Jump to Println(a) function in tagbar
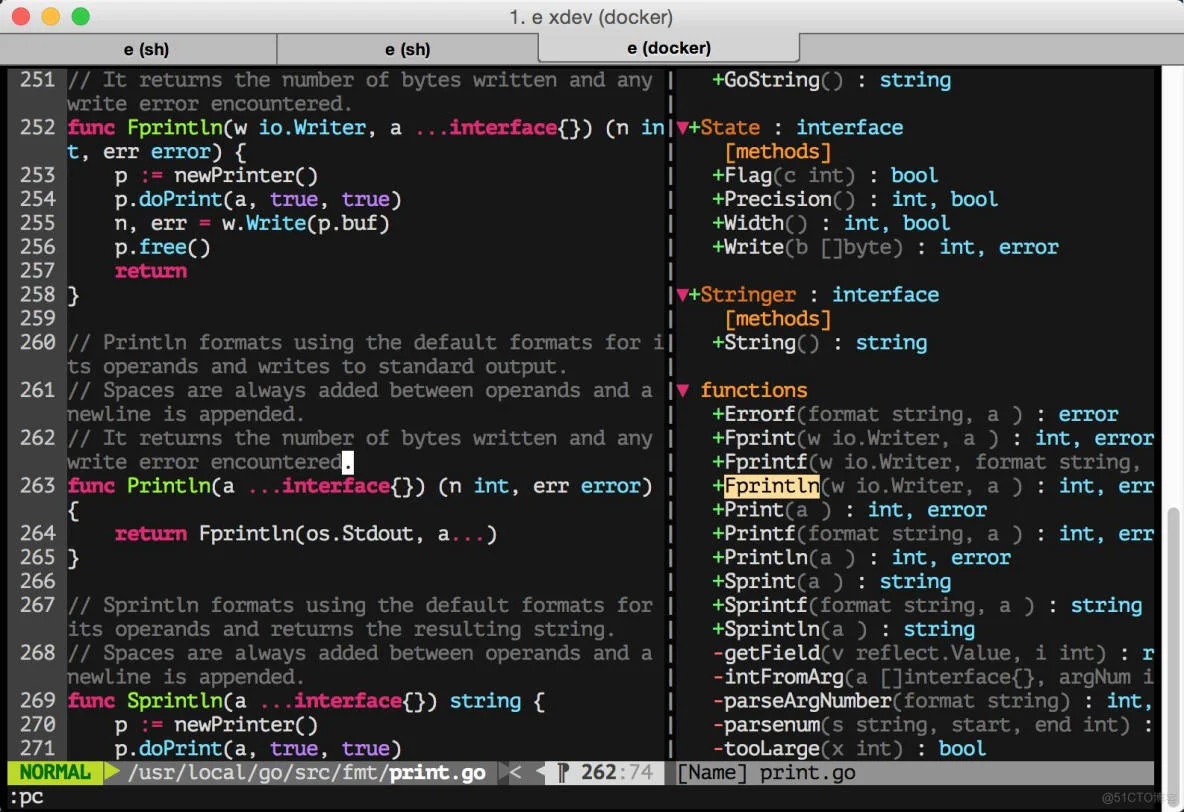The image size is (1184, 812). click(x=861, y=557)
